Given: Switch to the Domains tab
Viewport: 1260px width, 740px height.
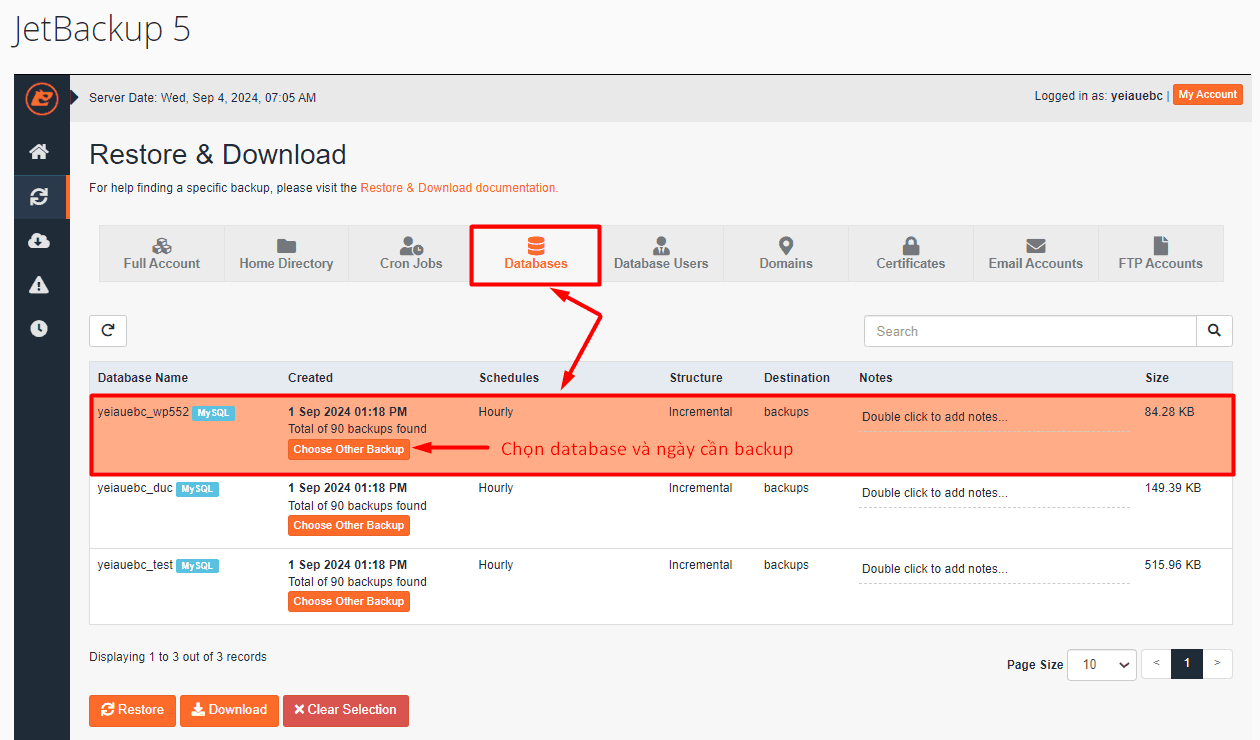Looking at the screenshot, I should pyautogui.click(x=785, y=253).
